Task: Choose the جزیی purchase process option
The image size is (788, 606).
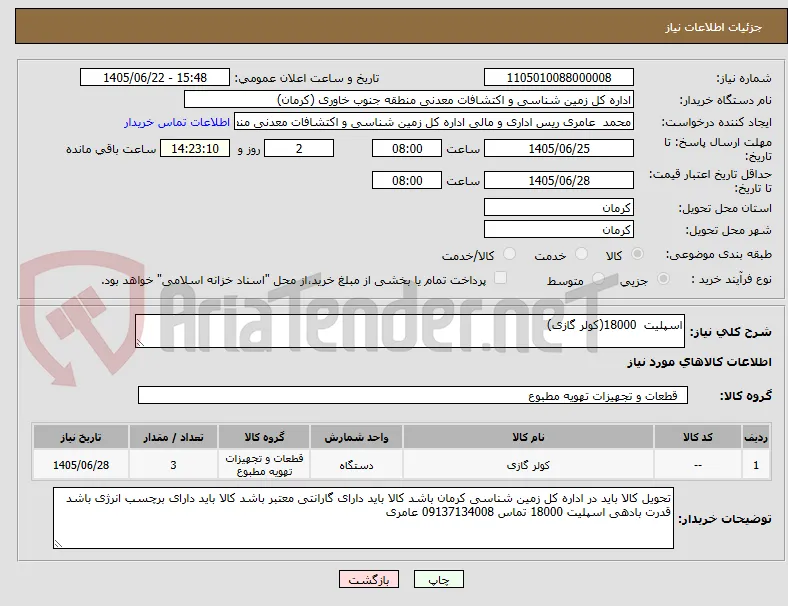Action: [x=663, y=279]
